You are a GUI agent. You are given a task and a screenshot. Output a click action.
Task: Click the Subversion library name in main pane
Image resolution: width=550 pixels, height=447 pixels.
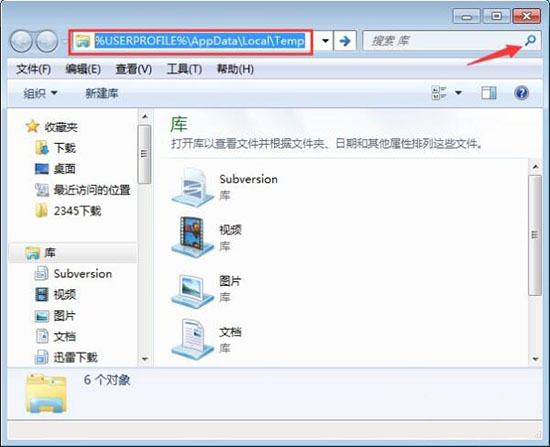[248, 179]
